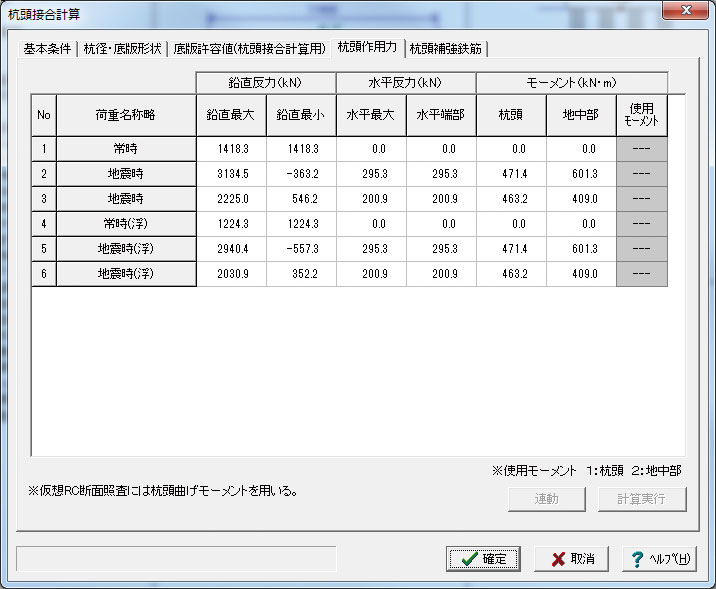Select 鉛直最大 cell 1418.3 in row 1

pyautogui.click(x=231, y=149)
